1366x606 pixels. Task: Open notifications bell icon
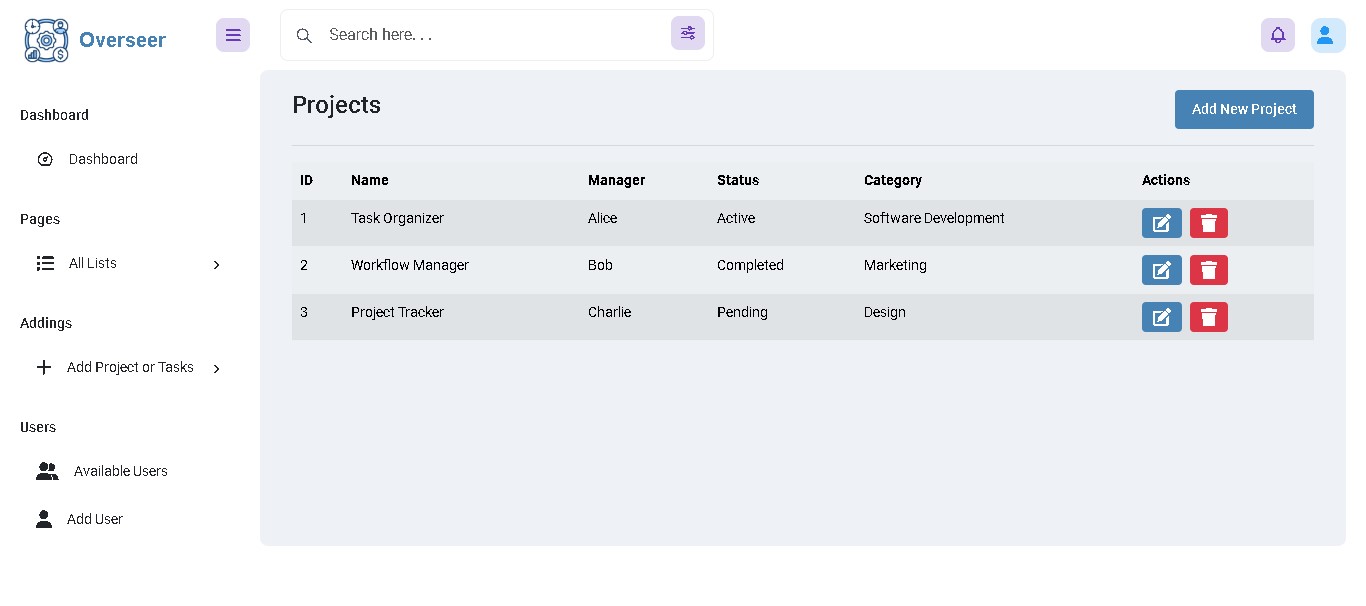pos(1277,35)
